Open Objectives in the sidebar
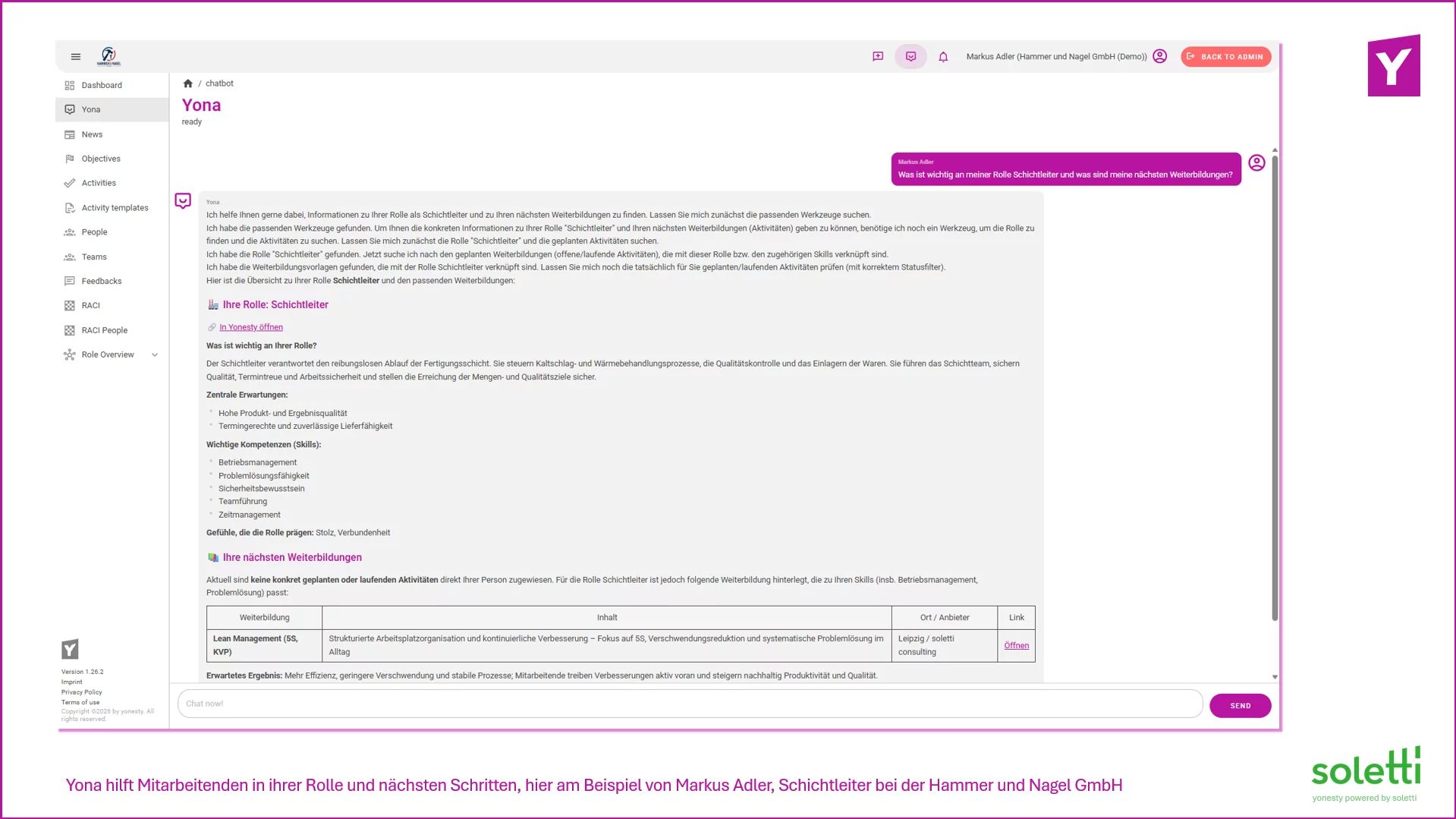Screen dimensions: 1456x819 click(112, 159)
